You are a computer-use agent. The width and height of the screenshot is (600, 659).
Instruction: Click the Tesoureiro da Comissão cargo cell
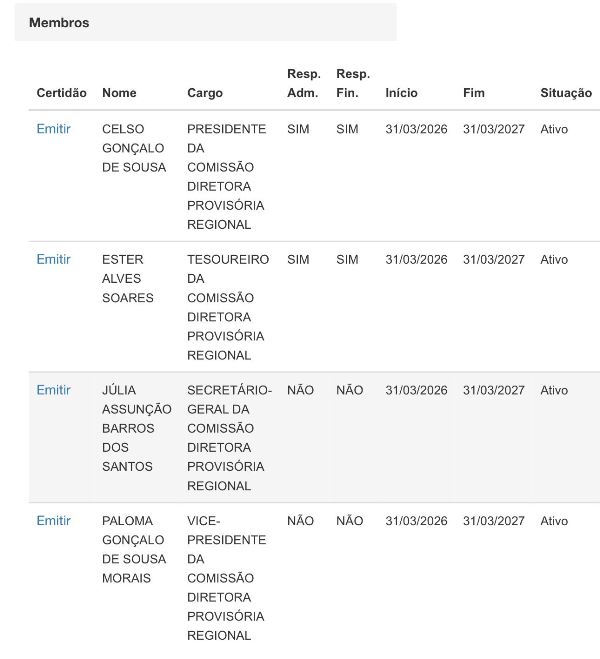click(227, 307)
